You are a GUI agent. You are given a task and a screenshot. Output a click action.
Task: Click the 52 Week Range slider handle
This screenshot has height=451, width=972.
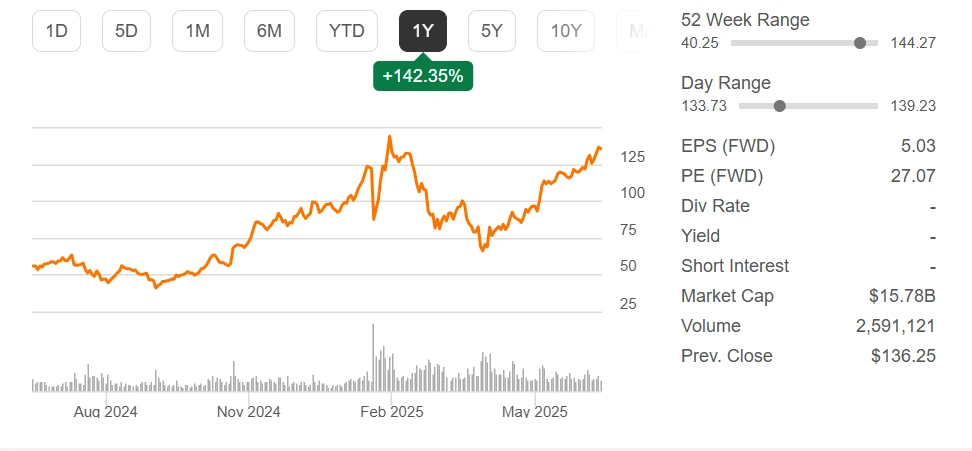[x=860, y=43]
